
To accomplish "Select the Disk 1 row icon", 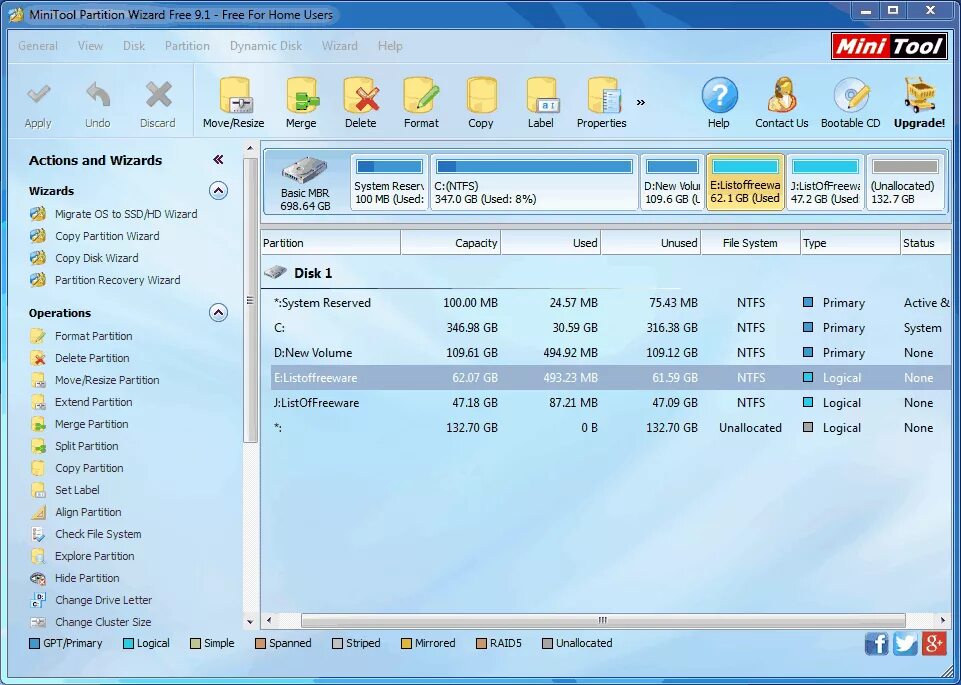I will click(275, 272).
